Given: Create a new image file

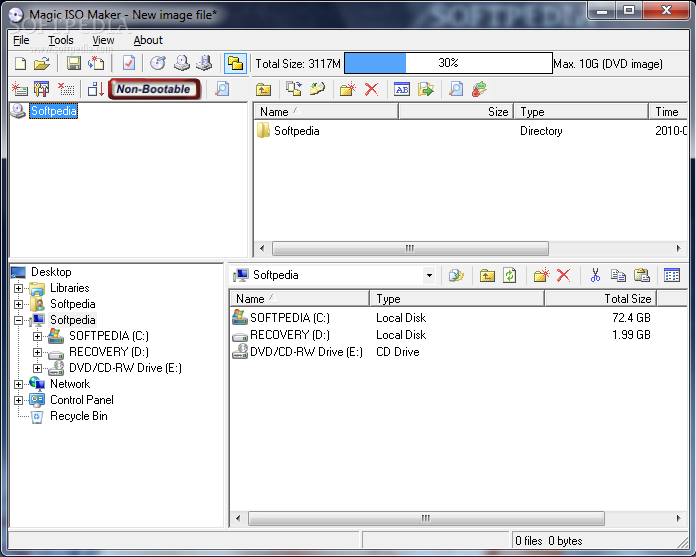Looking at the screenshot, I should (20, 63).
